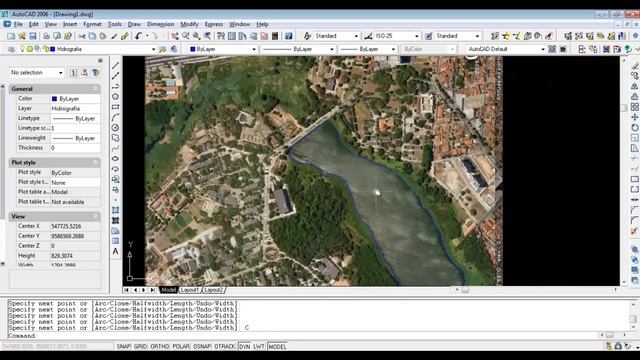Close the Properties palette
The height and width of the screenshot is (360, 640).
pyautogui.click(x=100, y=60)
